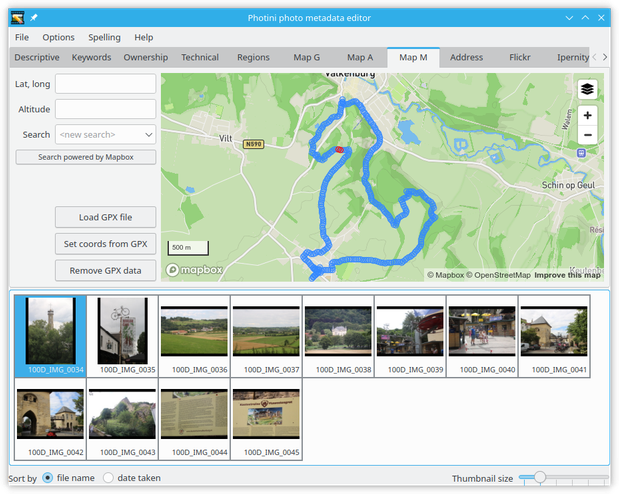The height and width of the screenshot is (494, 619).
Task: Select thumbnail 100D_IMG_0043
Action: coord(122,419)
